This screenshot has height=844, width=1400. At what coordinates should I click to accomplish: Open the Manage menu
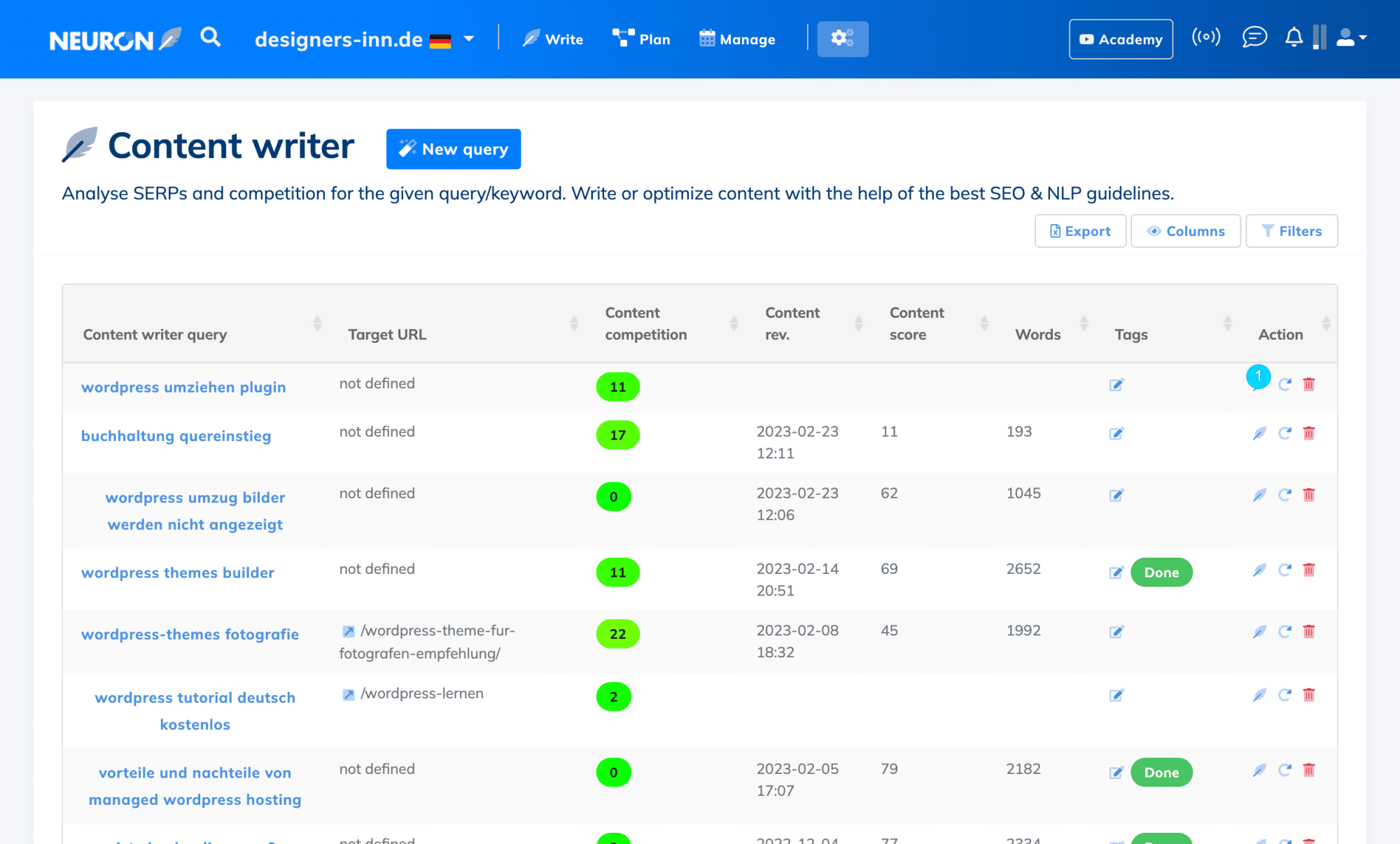tap(737, 39)
